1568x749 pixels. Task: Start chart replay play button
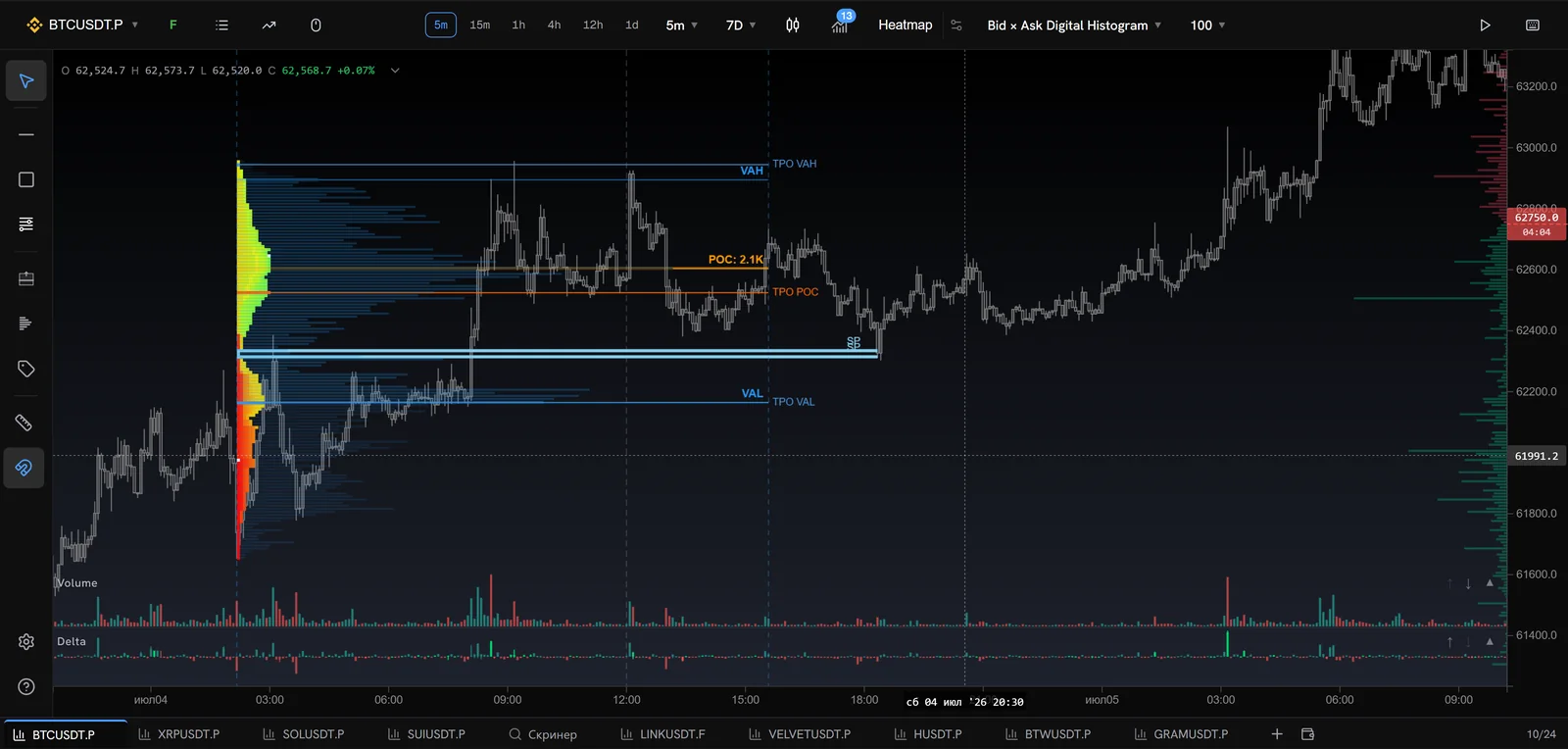1485,25
